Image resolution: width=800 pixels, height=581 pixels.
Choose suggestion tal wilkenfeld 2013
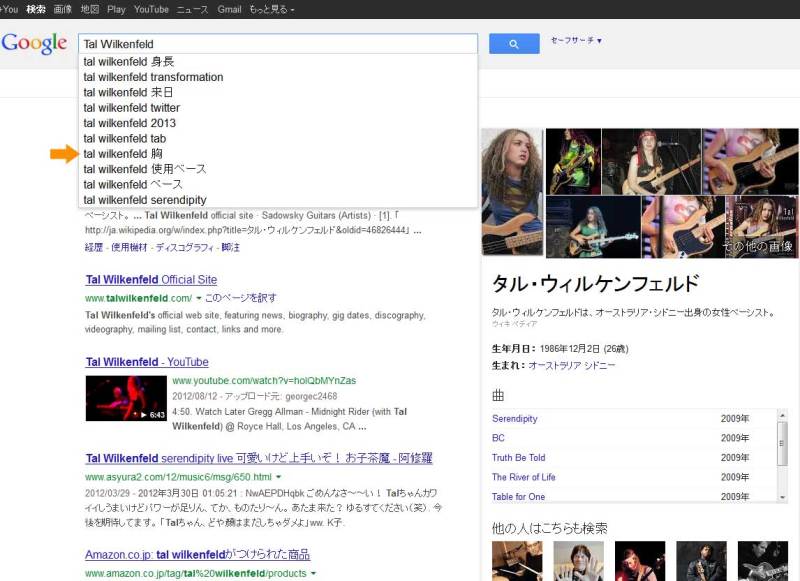[278, 123]
